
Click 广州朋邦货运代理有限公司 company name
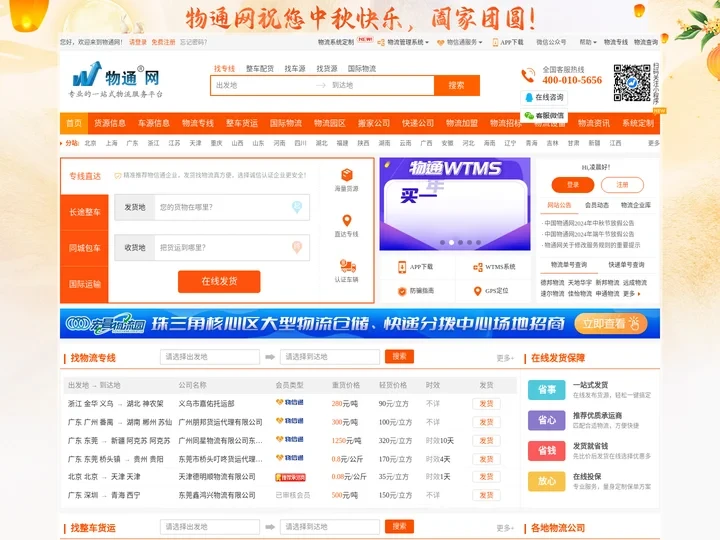[x=220, y=422]
